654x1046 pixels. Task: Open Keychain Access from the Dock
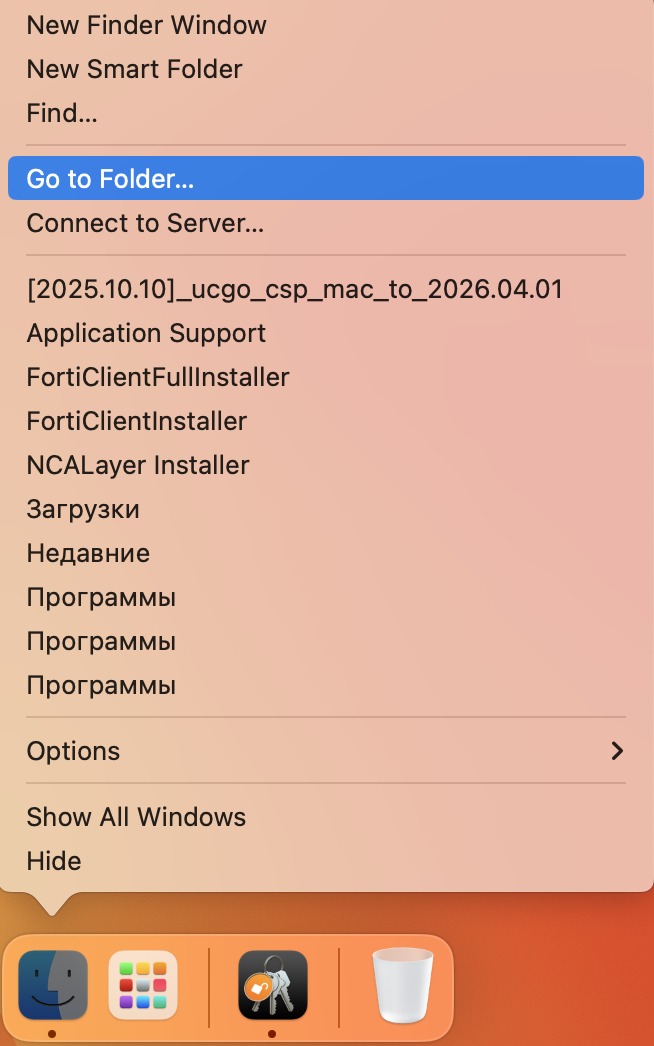tap(272, 985)
